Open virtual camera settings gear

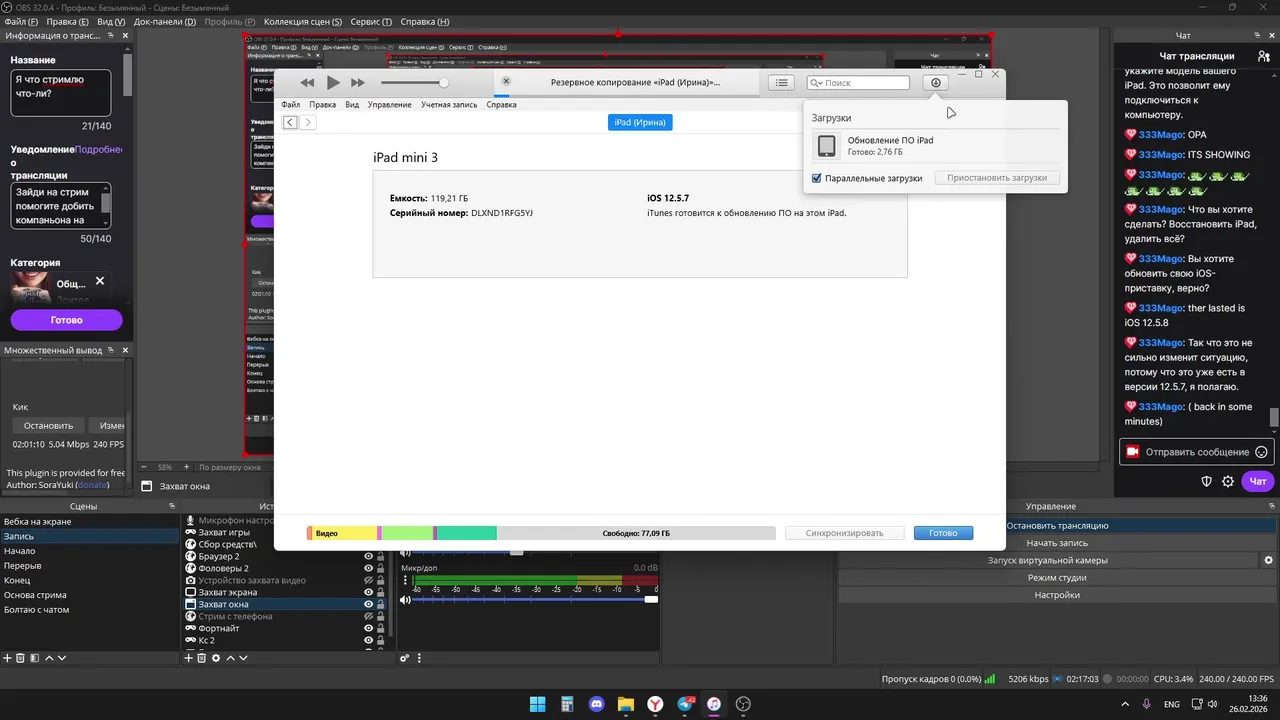click(x=1268, y=560)
